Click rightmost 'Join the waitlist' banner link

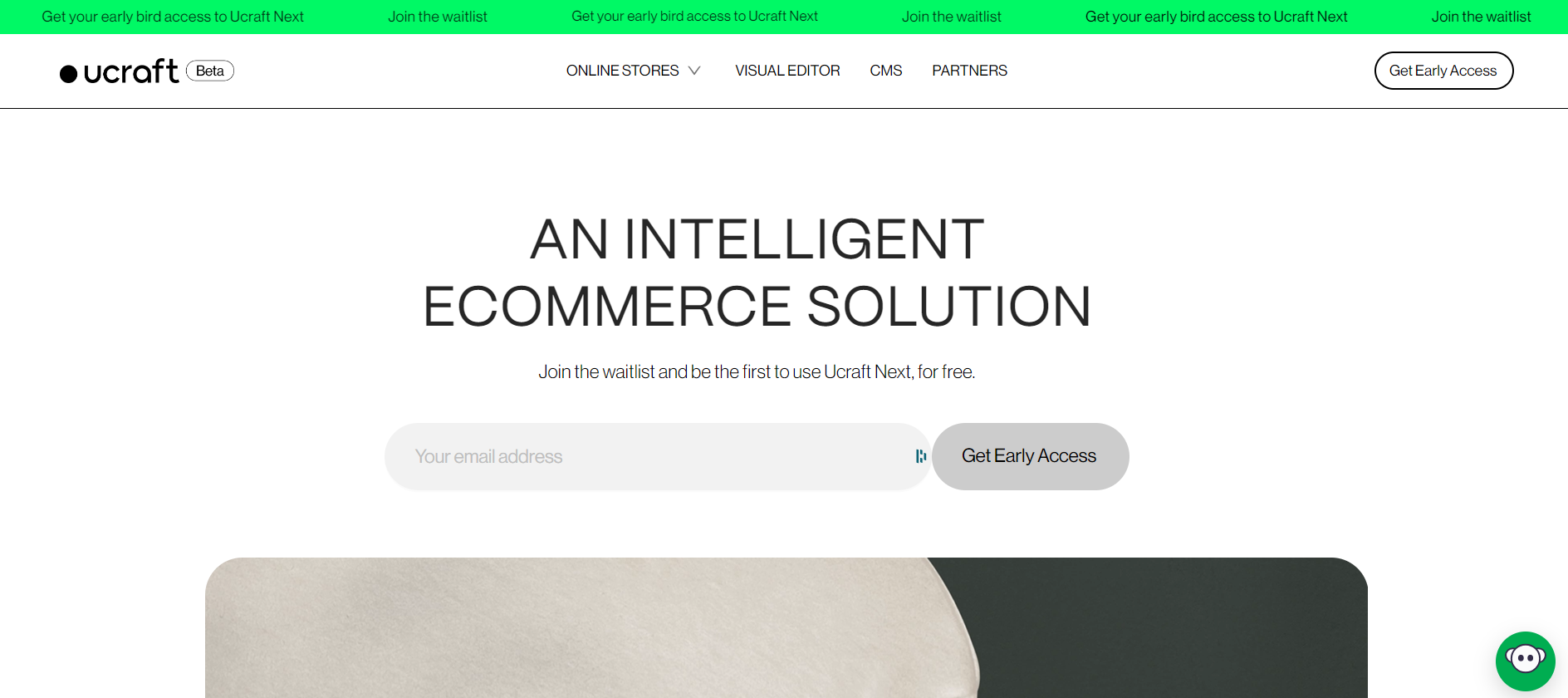[1482, 17]
